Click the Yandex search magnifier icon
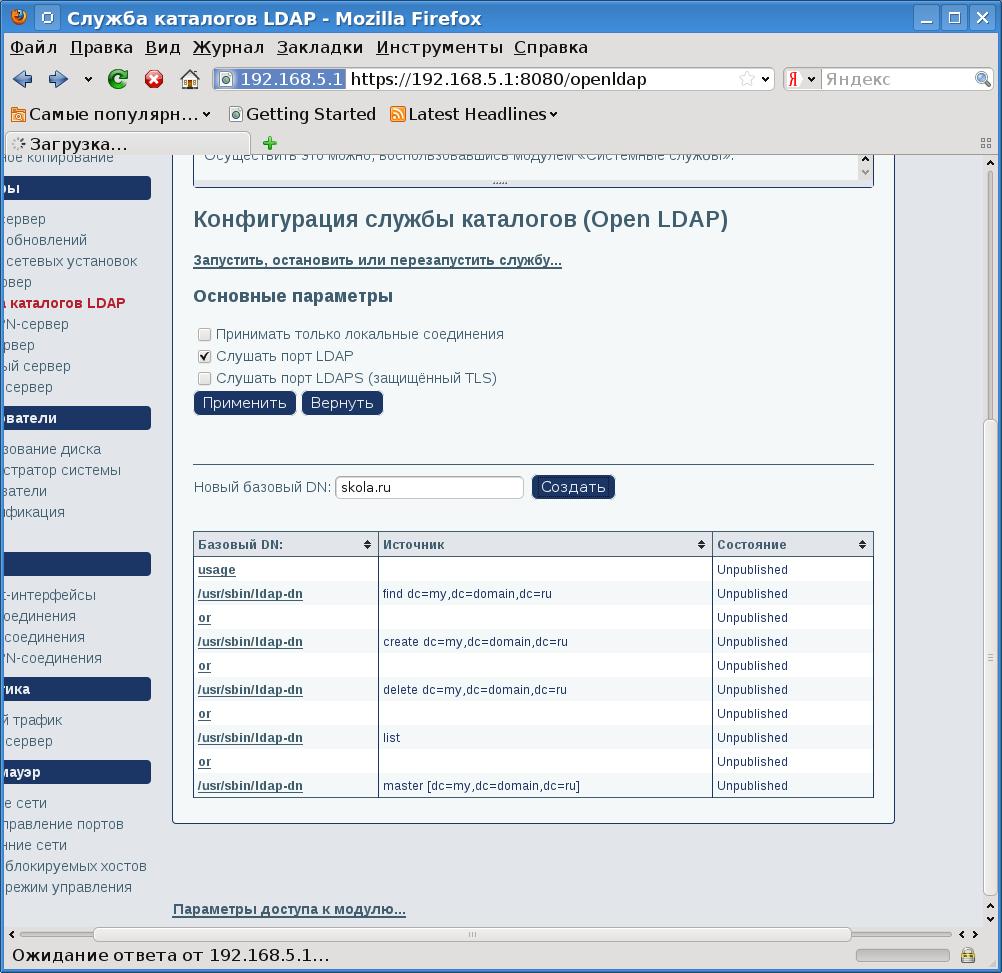This screenshot has height=973, width=1002. coord(983,79)
